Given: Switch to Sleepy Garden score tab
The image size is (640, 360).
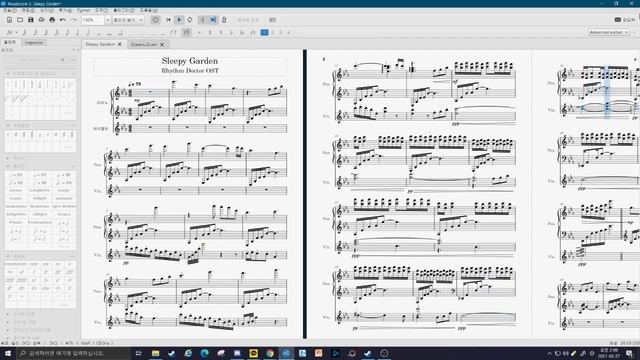Looking at the screenshot, I should pyautogui.click(x=100, y=44).
